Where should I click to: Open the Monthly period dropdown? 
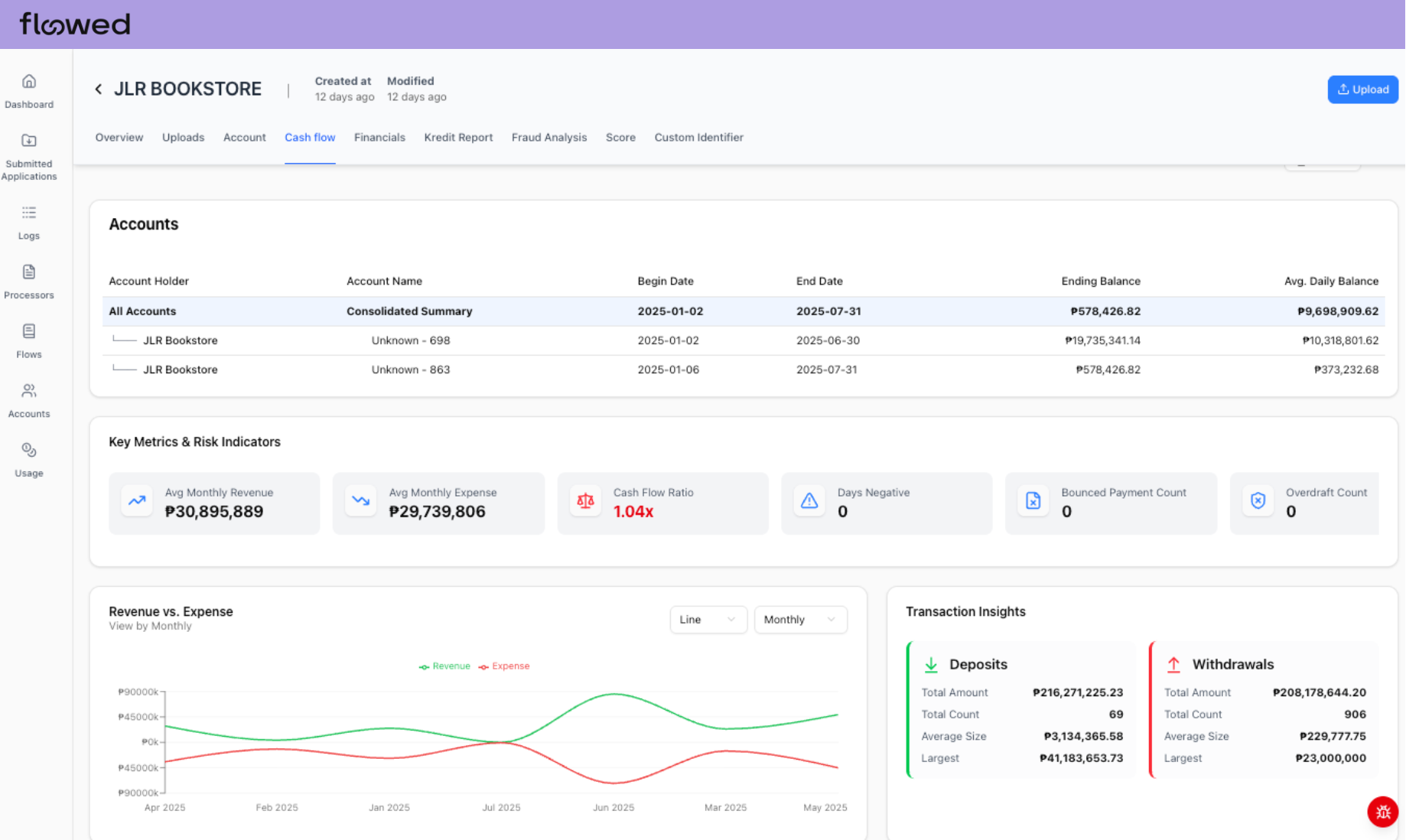[799, 620]
